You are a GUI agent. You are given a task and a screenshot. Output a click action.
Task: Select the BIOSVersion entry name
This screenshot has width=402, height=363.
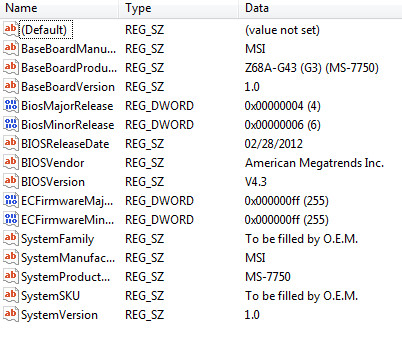pos(53,182)
